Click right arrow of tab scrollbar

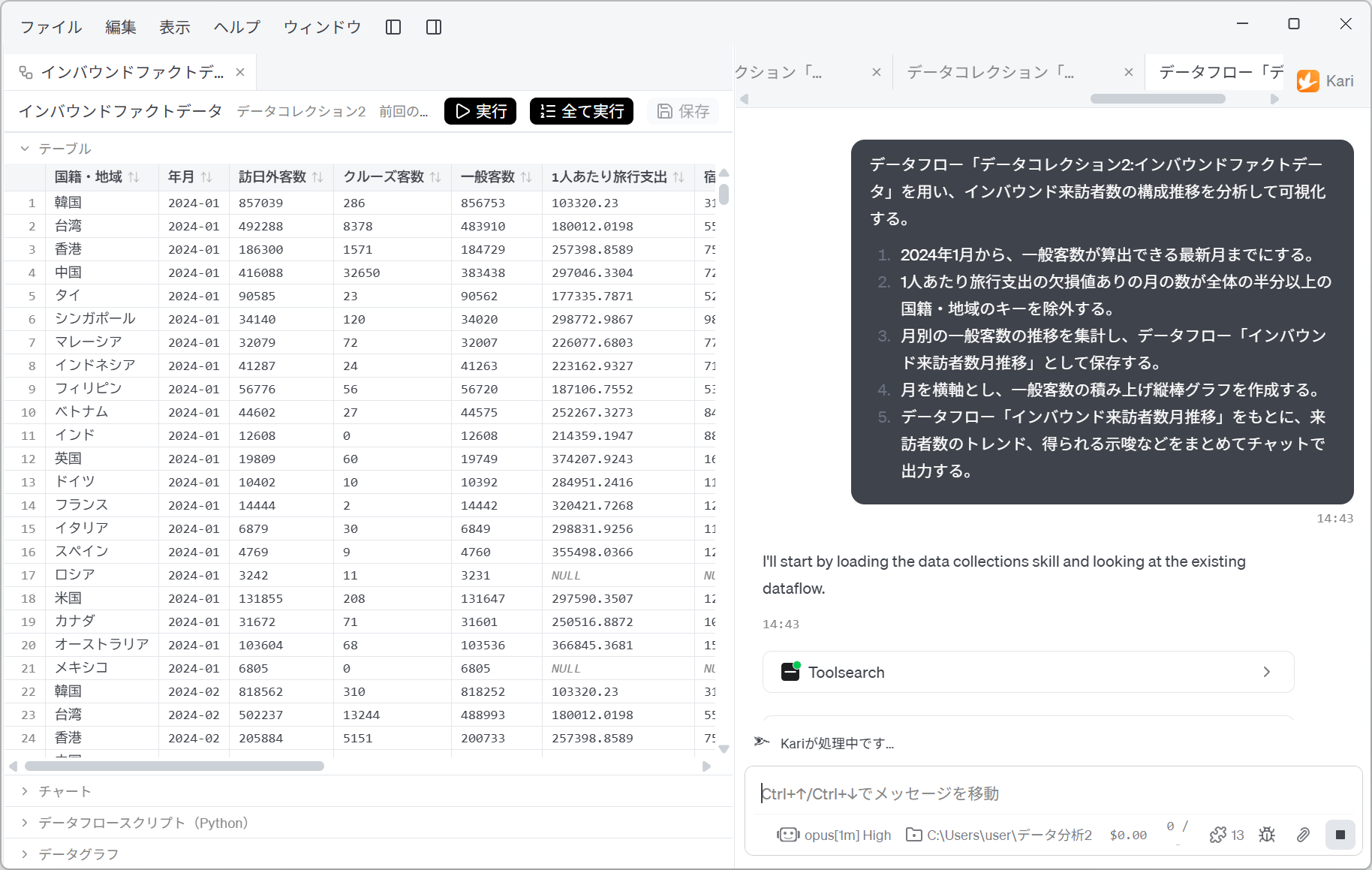pos(1274,99)
